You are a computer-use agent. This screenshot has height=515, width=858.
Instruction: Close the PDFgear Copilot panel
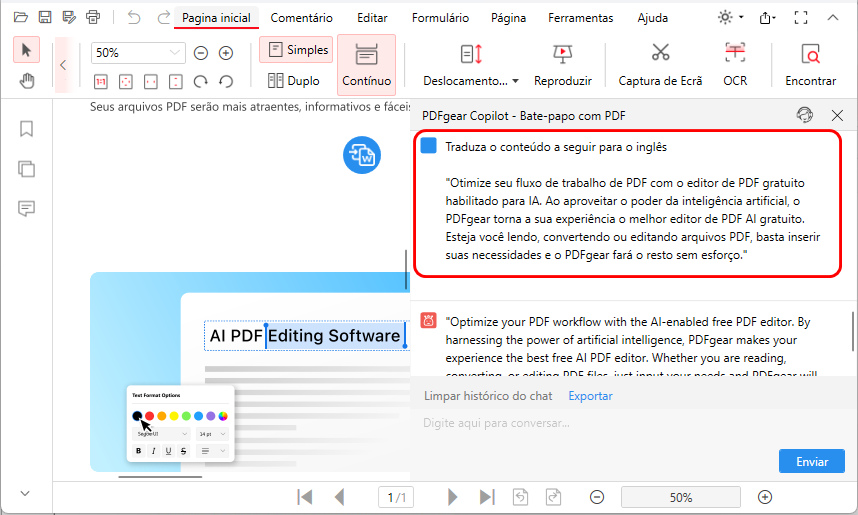point(837,115)
